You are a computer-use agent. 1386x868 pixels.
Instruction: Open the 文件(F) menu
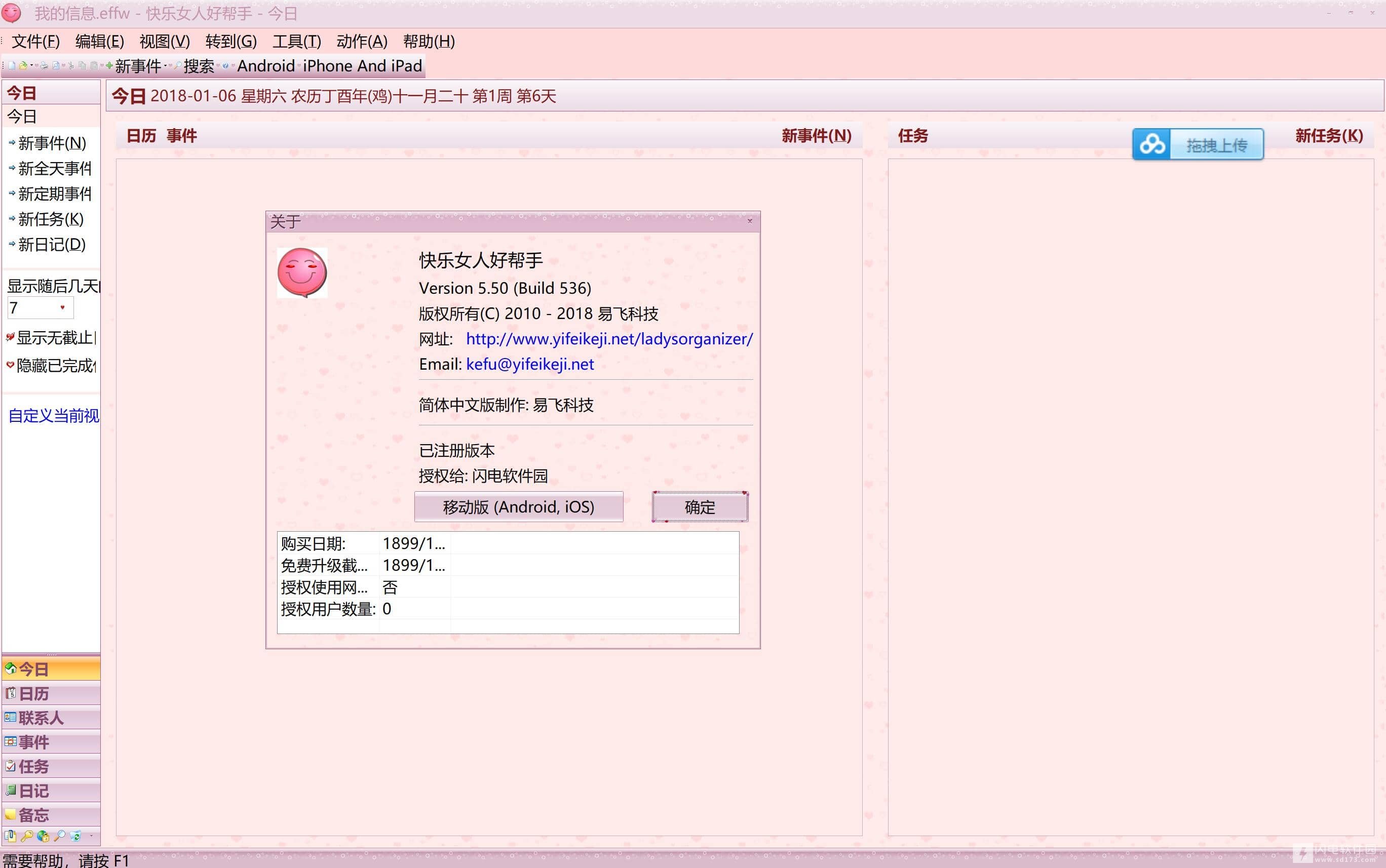35,42
